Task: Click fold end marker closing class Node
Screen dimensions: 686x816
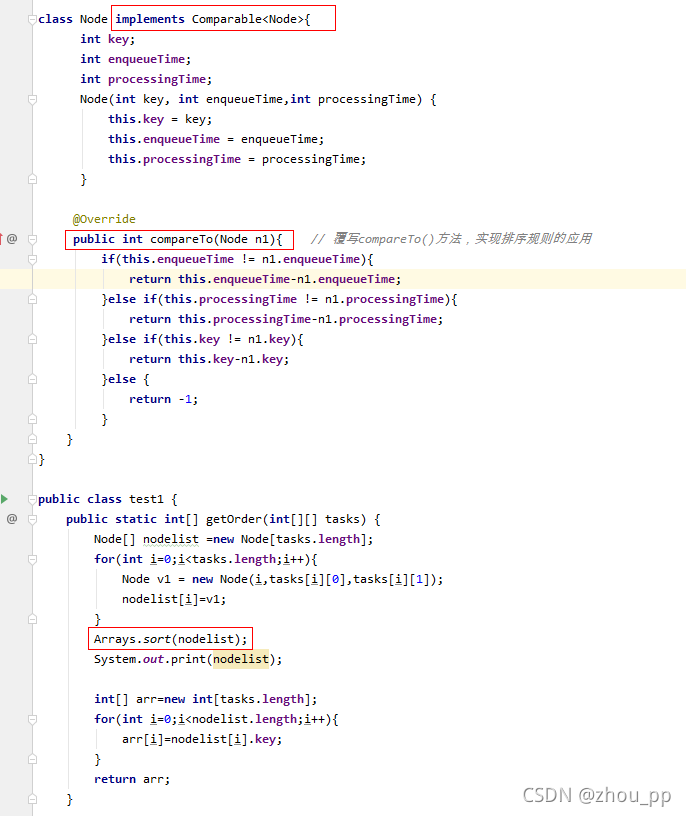Action: tap(32, 460)
